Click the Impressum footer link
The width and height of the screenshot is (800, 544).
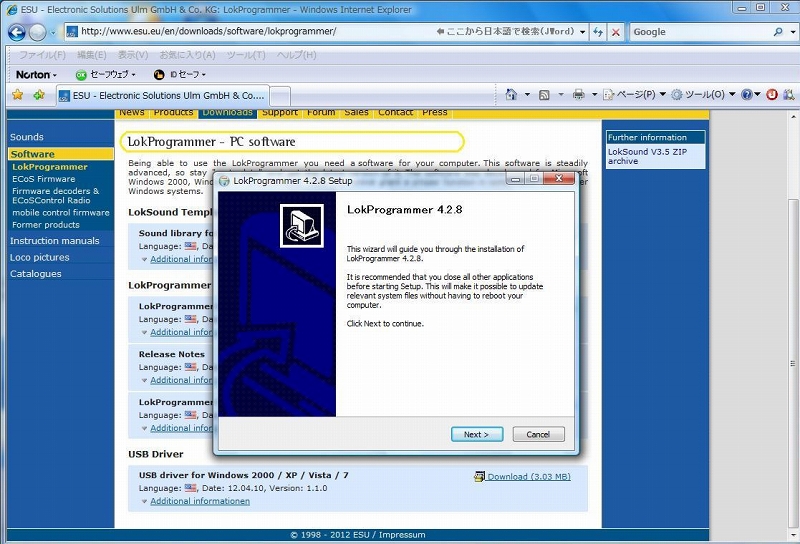(x=402, y=535)
